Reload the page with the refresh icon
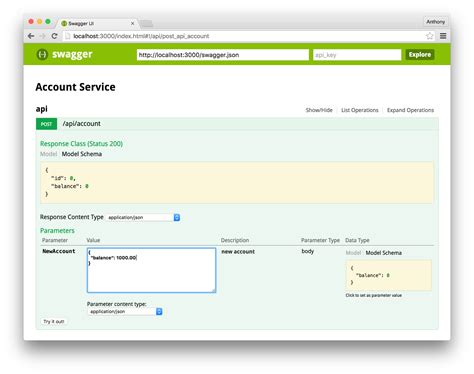Screen dimensions: 474x374 54,36
